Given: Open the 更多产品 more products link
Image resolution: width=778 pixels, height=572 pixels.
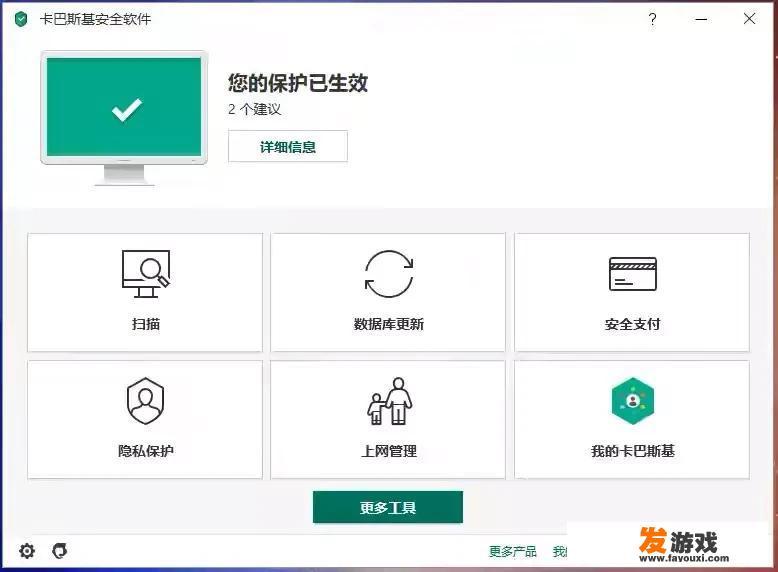Looking at the screenshot, I should coord(513,551).
